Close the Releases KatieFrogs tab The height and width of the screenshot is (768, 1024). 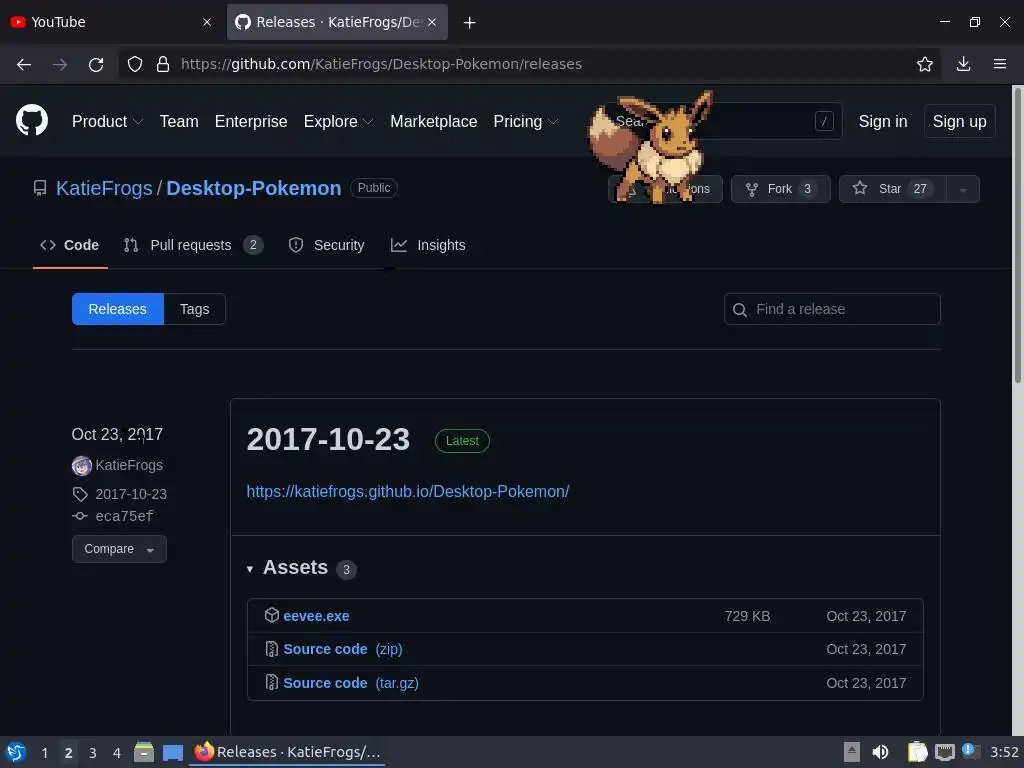[x=432, y=22]
